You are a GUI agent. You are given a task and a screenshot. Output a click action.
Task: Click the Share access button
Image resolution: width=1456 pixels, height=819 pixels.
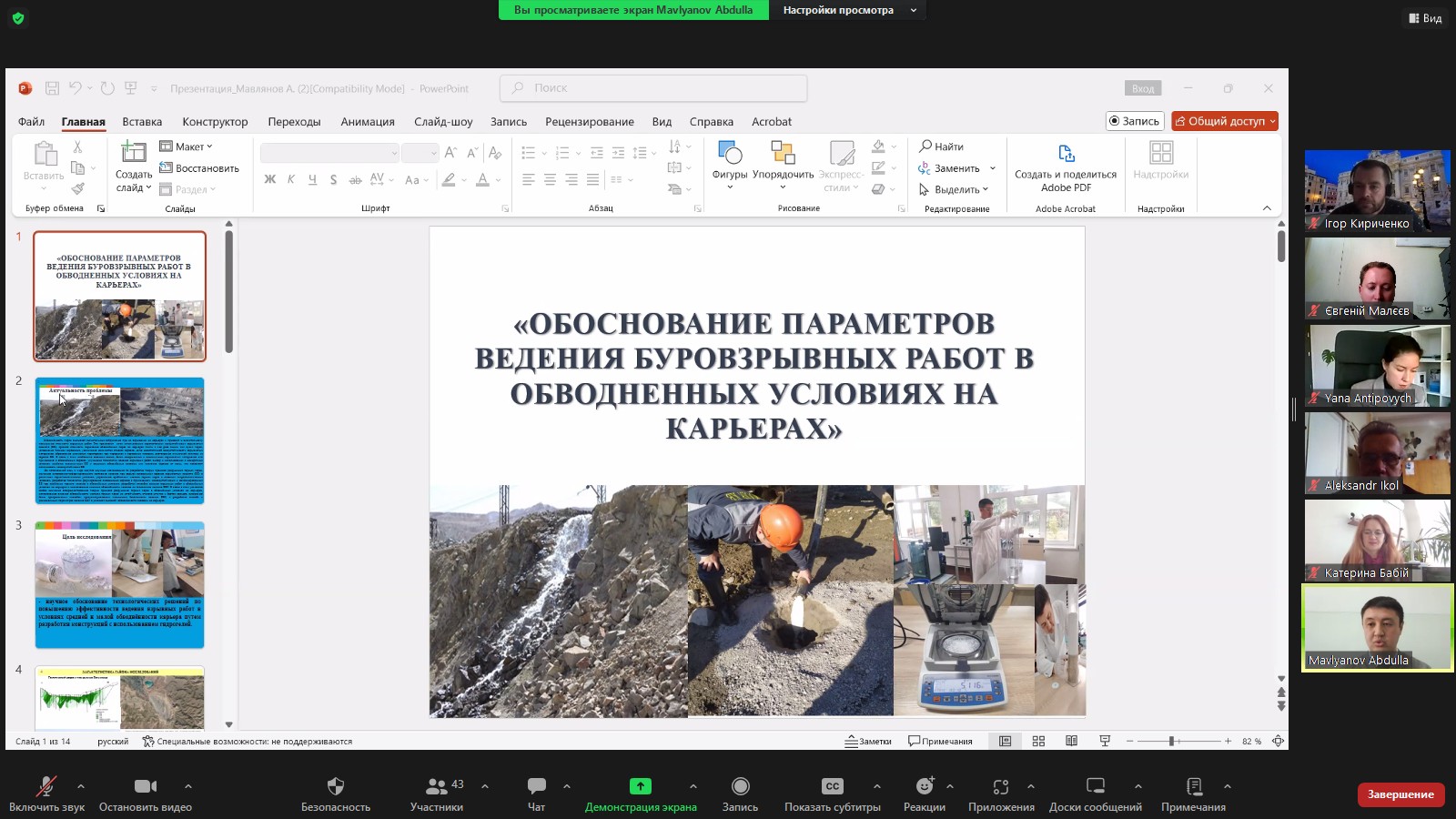[1225, 121]
